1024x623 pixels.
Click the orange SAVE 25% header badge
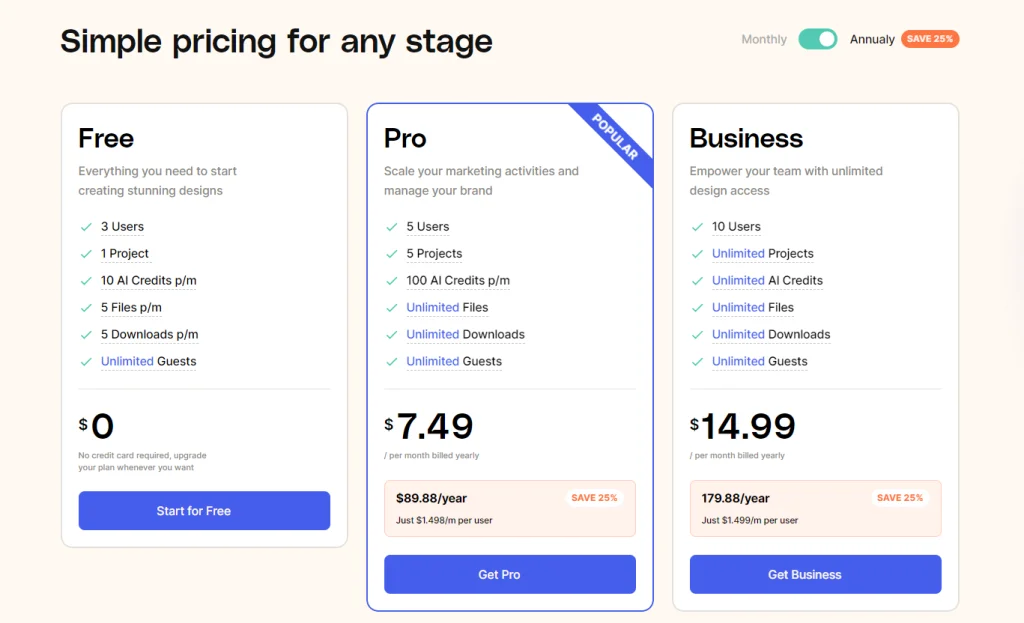pos(930,39)
